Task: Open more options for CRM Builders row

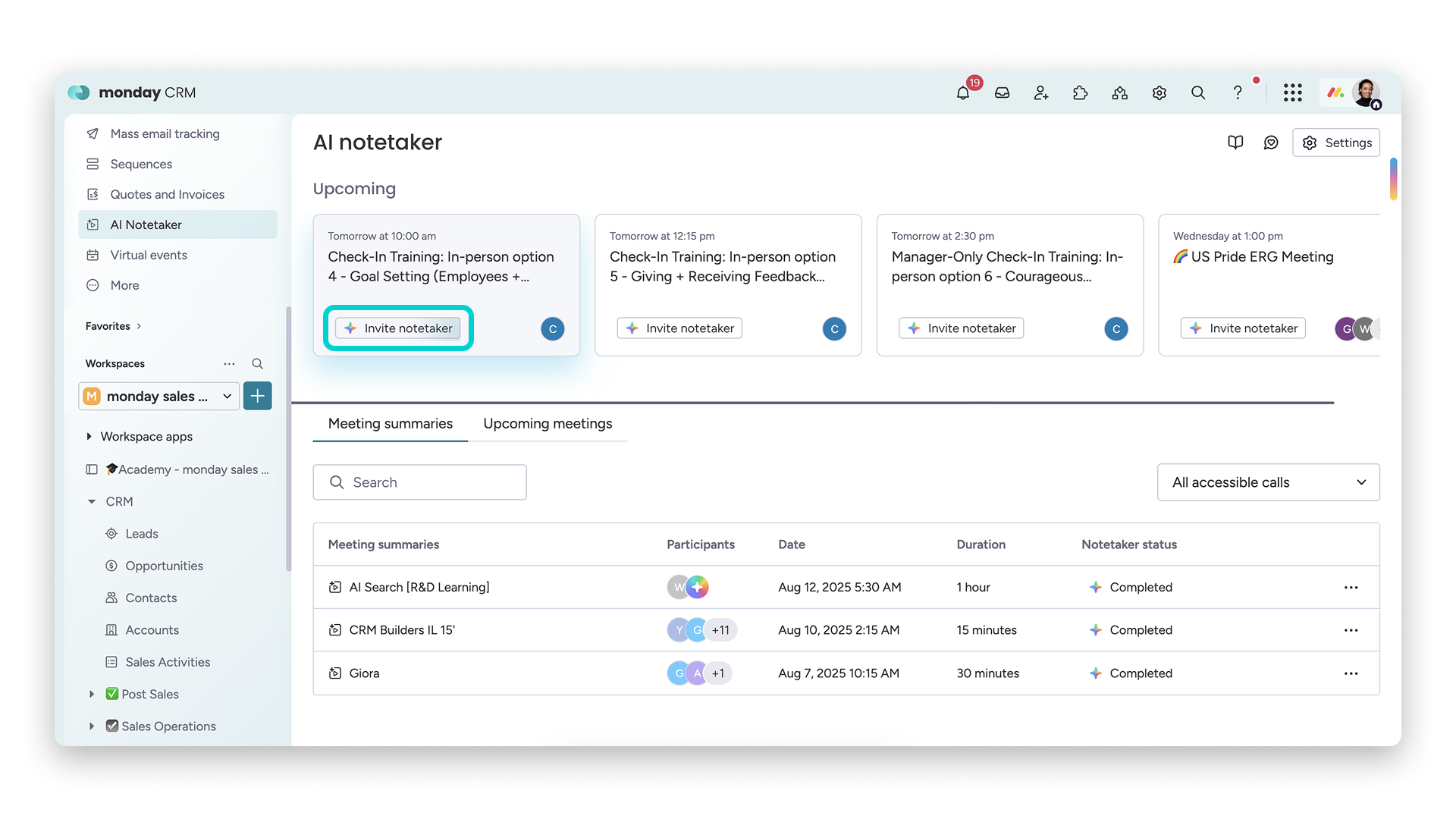Action: (x=1351, y=630)
